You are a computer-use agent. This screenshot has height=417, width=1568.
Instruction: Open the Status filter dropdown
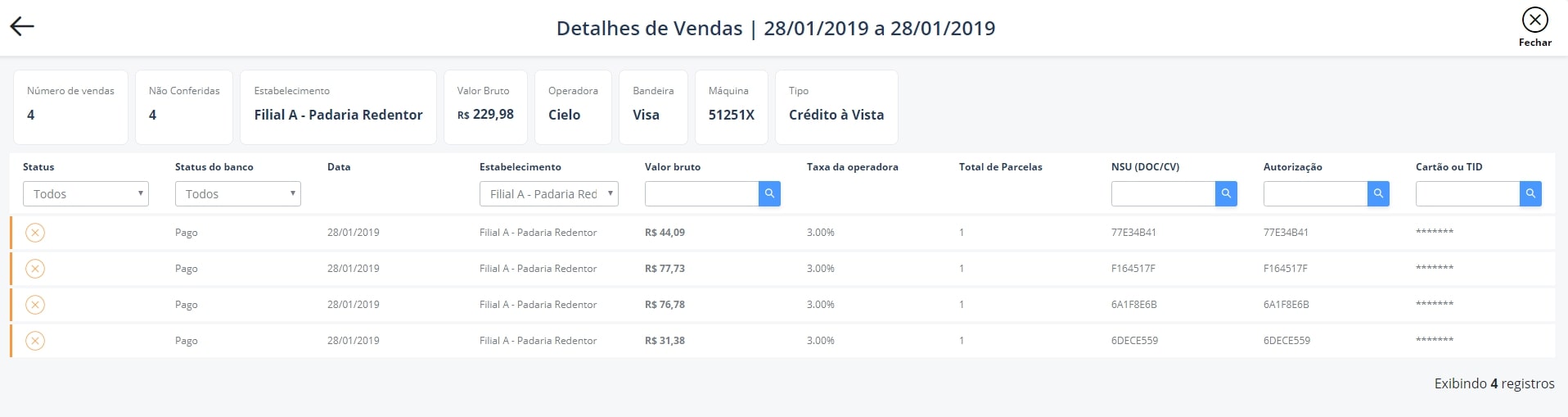86,194
